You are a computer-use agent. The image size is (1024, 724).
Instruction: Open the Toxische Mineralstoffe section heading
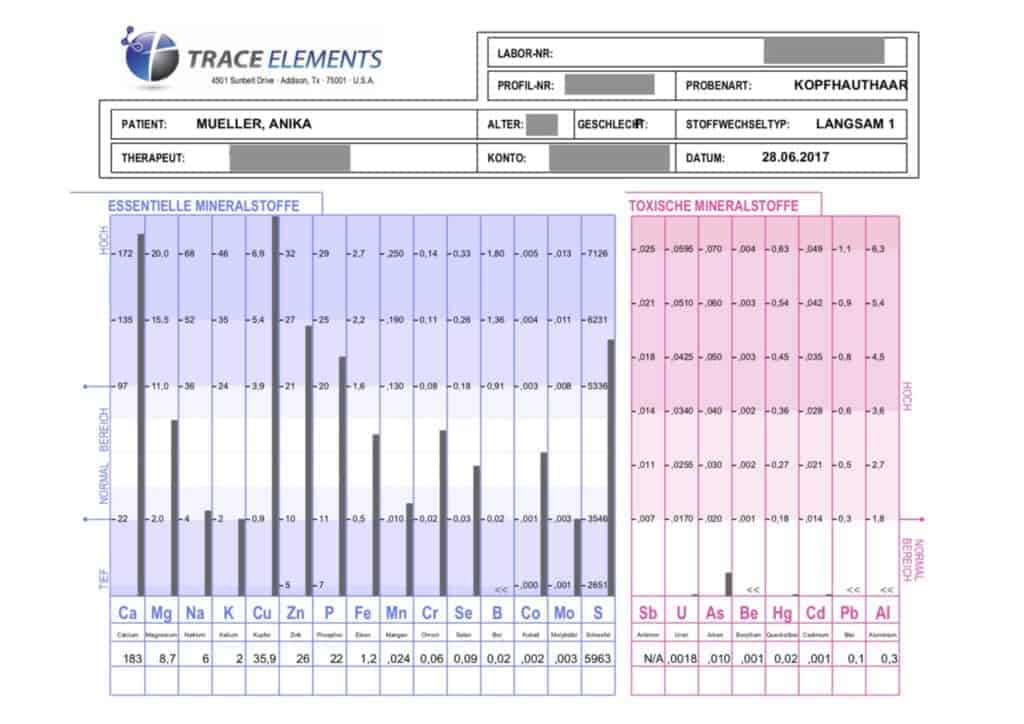(x=713, y=206)
